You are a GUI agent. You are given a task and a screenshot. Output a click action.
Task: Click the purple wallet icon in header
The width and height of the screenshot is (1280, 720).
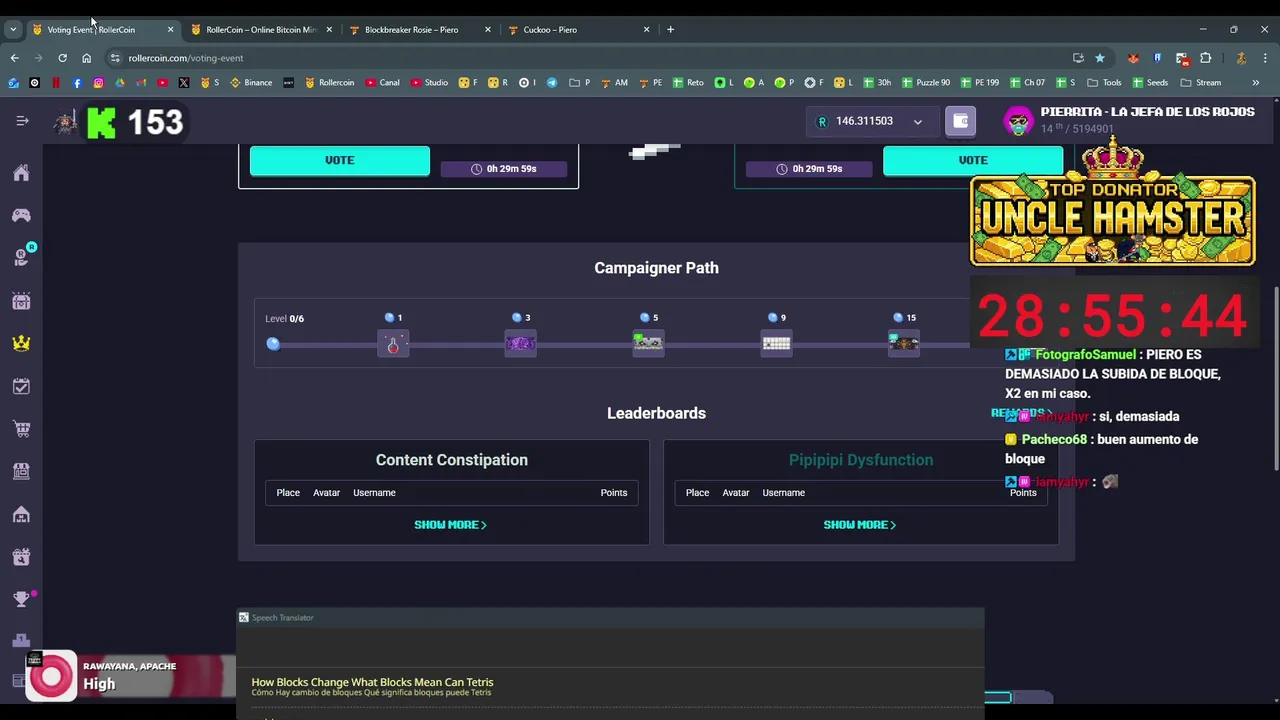[960, 121]
